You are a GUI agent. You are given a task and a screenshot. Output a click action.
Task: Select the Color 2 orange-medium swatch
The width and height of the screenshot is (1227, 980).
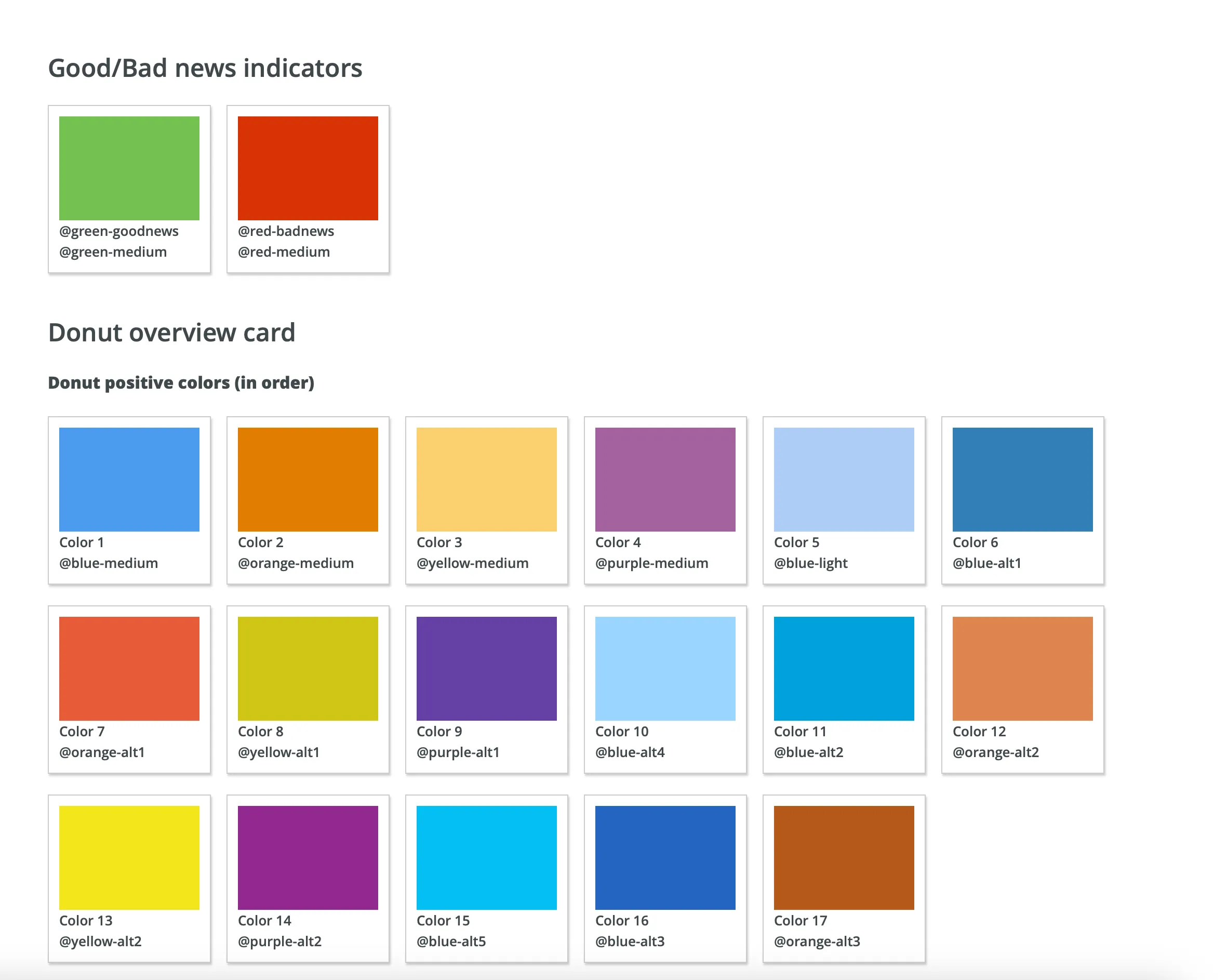(x=308, y=479)
